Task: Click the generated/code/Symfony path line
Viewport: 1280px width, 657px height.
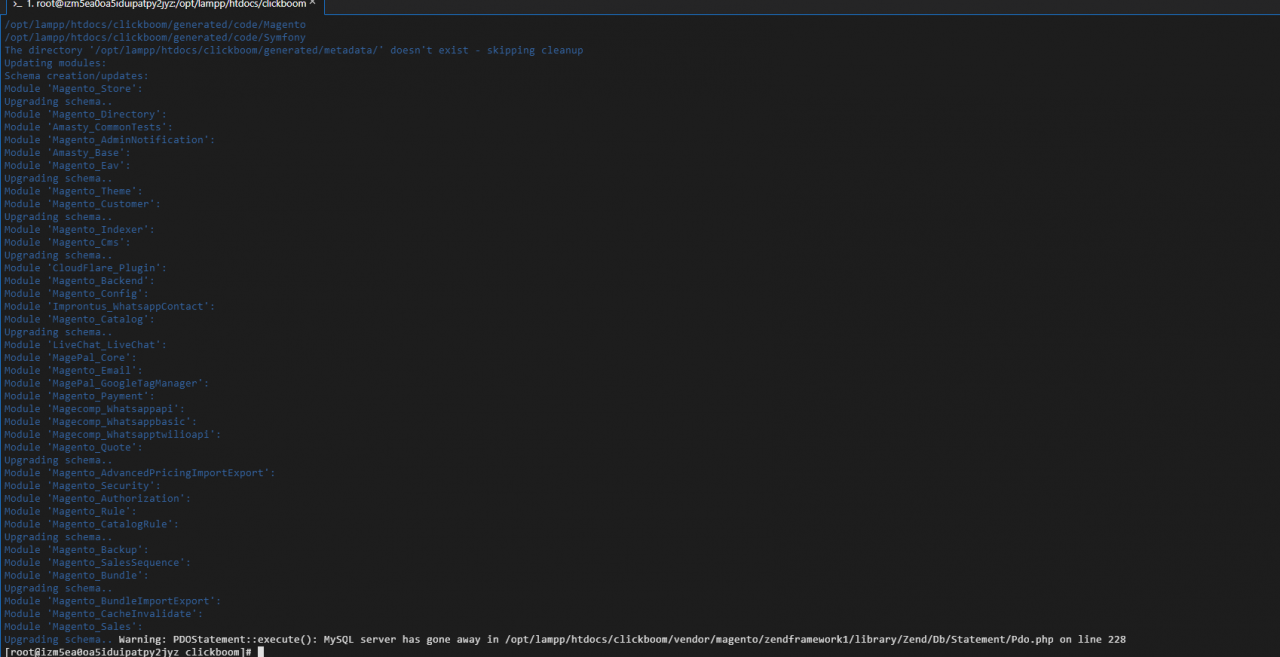Action: (155, 37)
